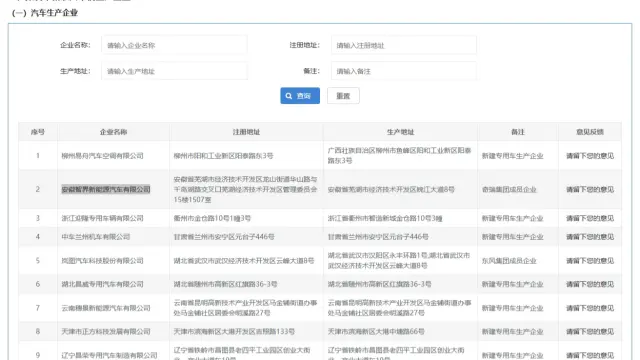Select company 柳州易舟汽车空调有限公司
The image size is (640, 360).
102,156
